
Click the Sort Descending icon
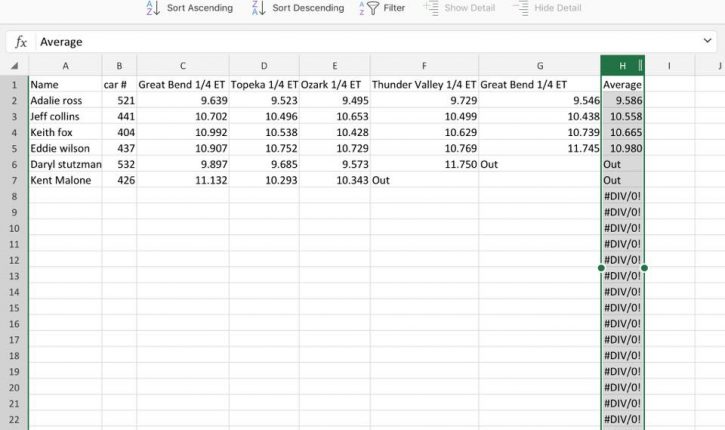(x=258, y=8)
